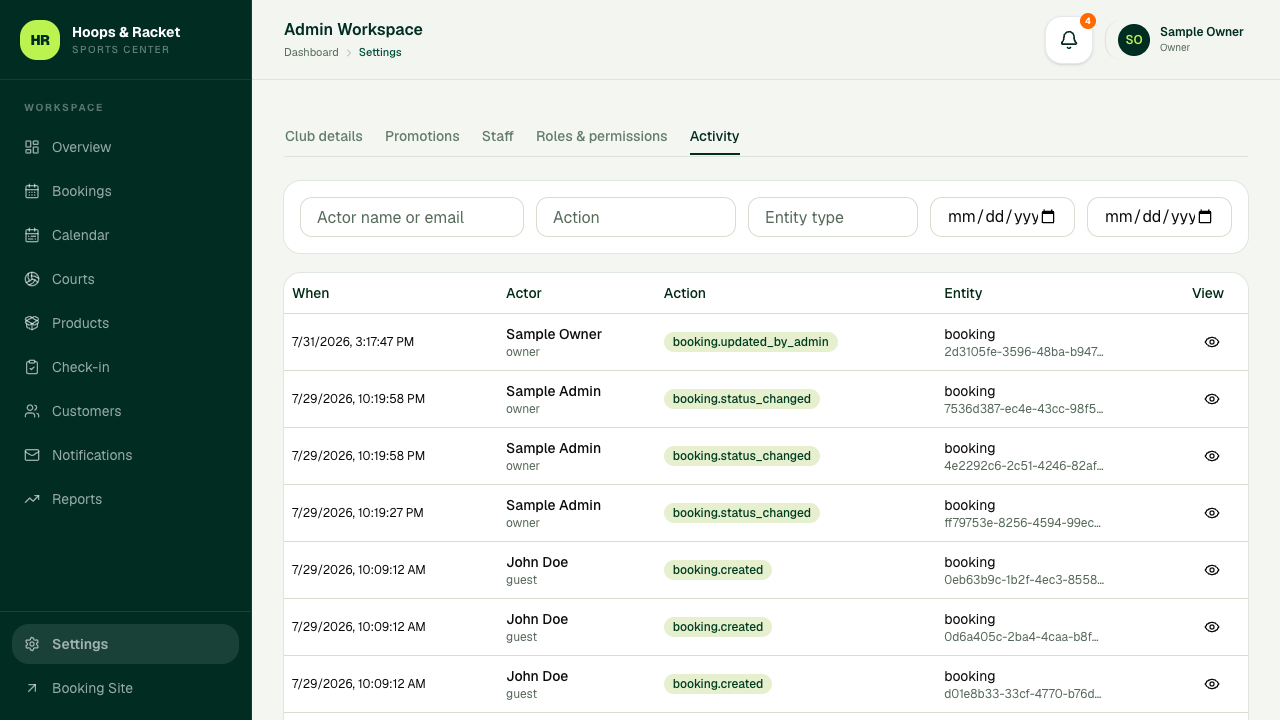
Task: Click timestamp 7/31/2026, 3:17:47 PM
Action: 353,342
